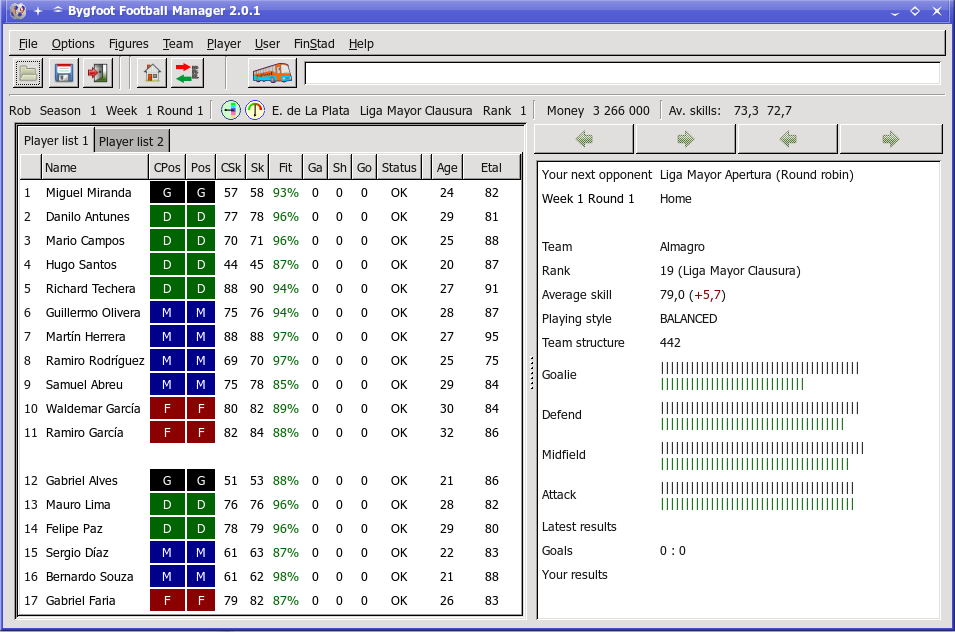
Task: Click the opponent team name Almagro
Action: [682, 247]
